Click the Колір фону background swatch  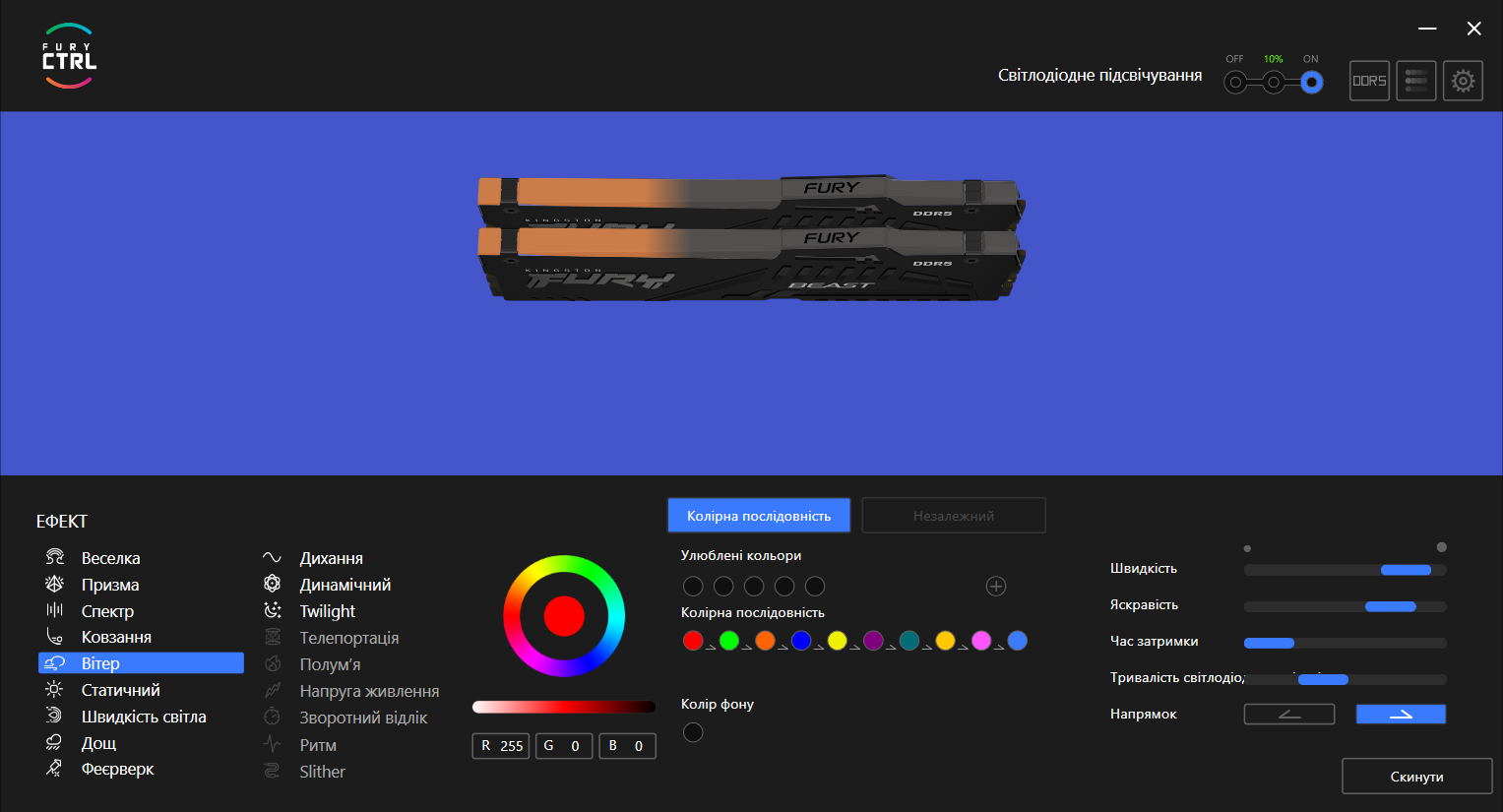(693, 732)
